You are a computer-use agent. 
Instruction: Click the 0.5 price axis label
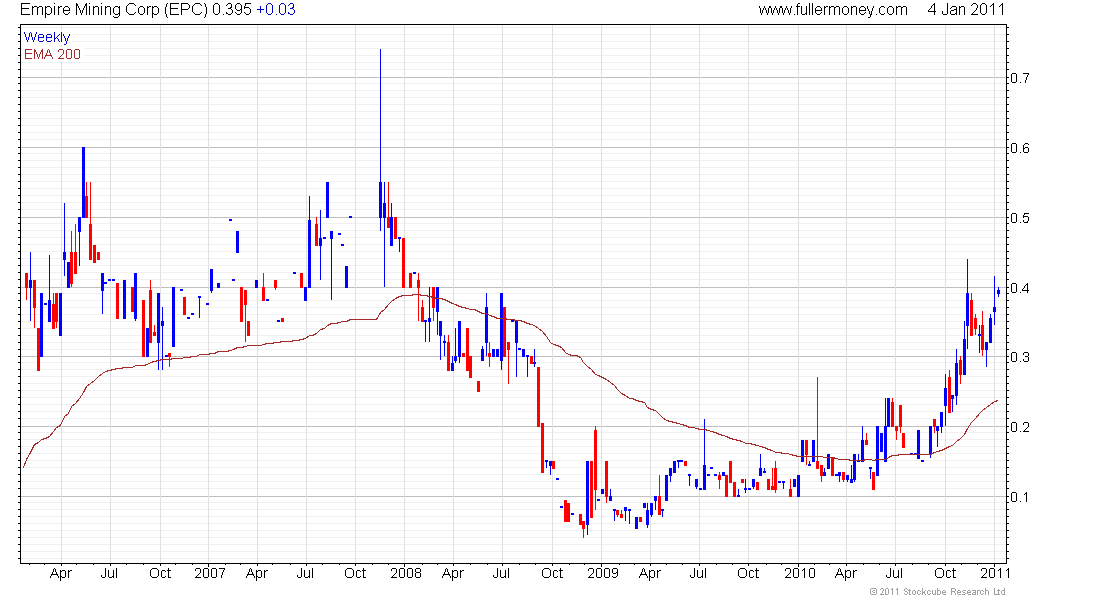(1020, 218)
